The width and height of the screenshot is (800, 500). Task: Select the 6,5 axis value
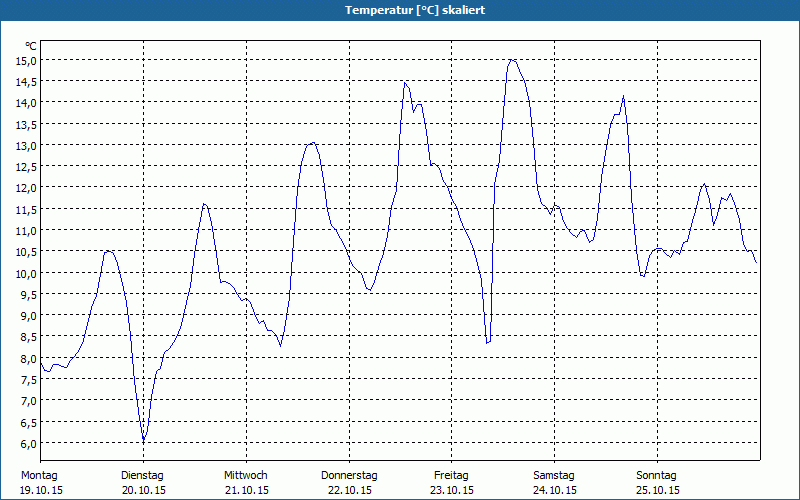pos(29,422)
